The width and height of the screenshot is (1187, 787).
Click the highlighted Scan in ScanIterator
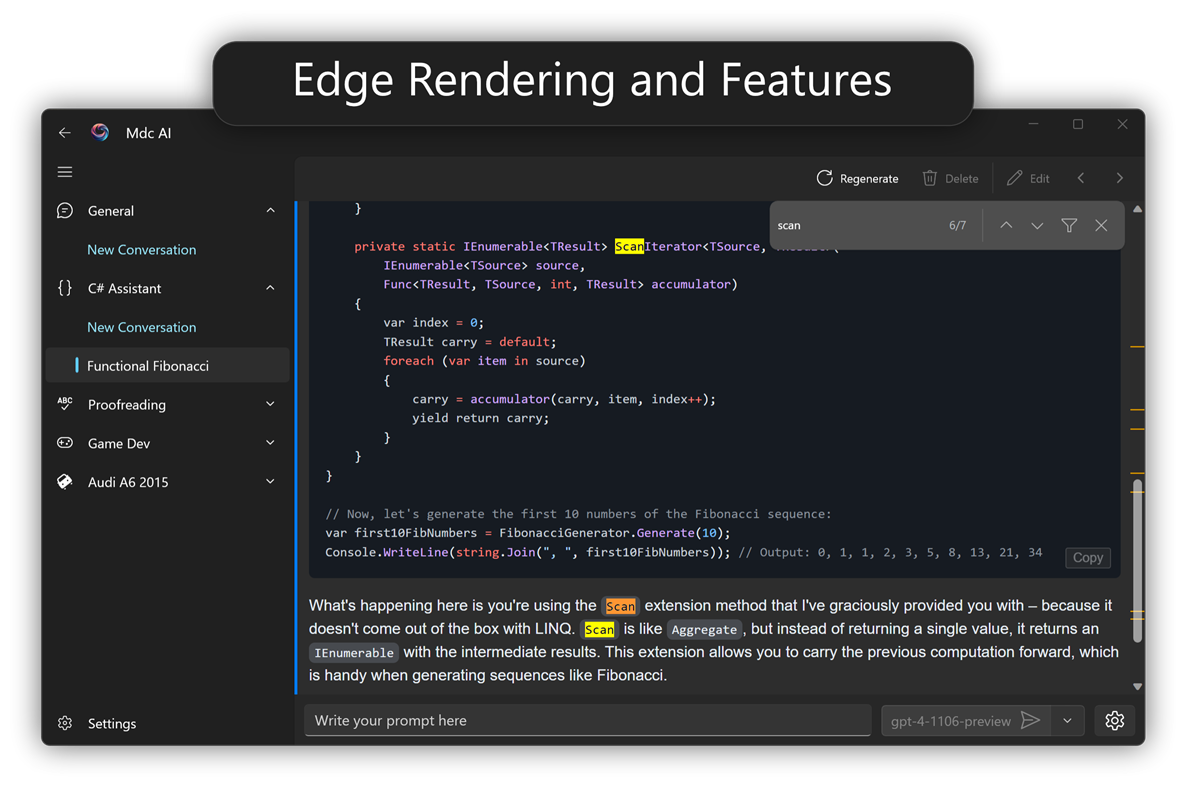(x=629, y=246)
